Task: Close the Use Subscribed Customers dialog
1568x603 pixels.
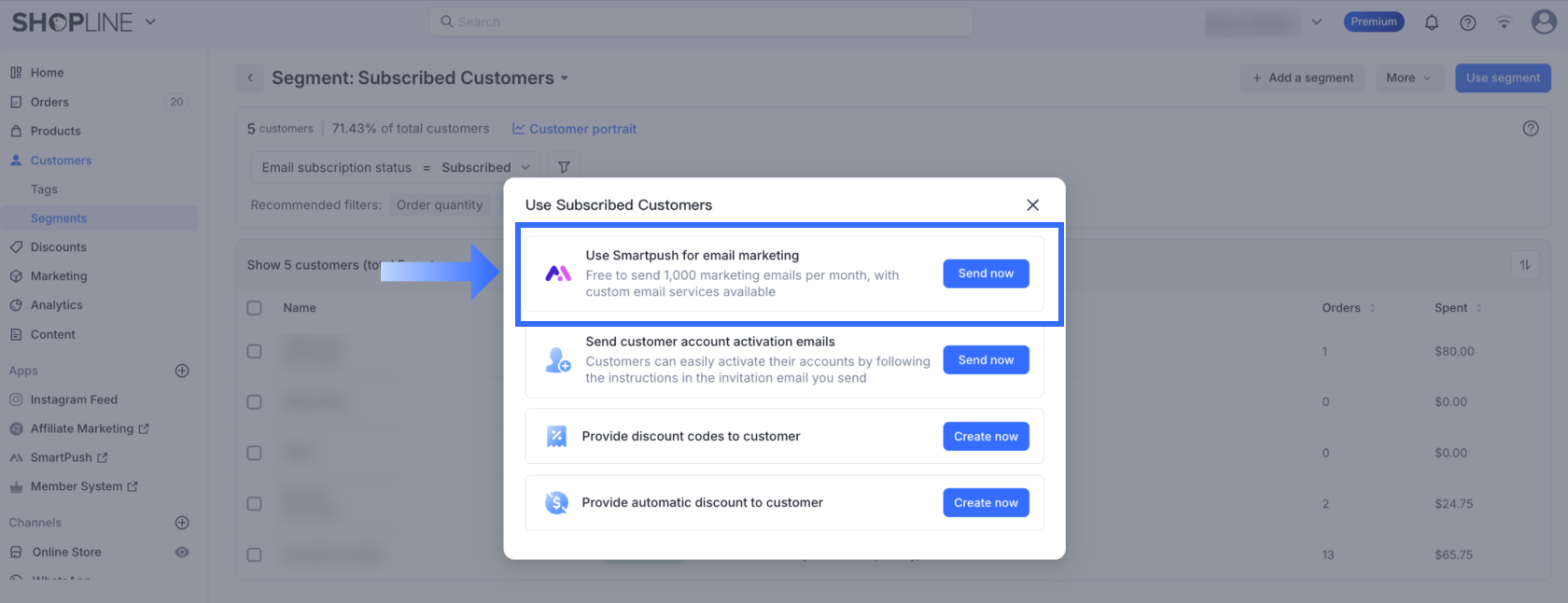Action: click(1032, 205)
